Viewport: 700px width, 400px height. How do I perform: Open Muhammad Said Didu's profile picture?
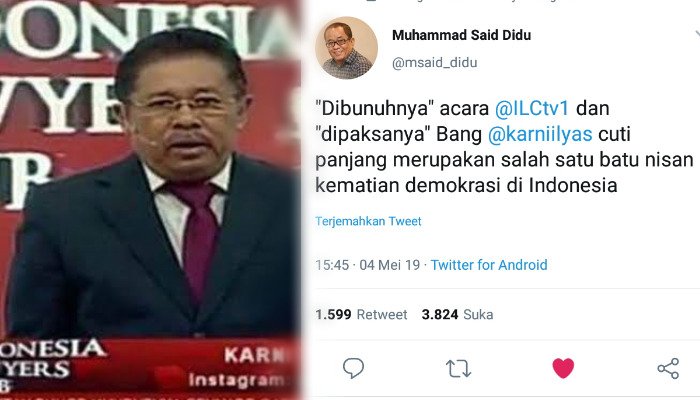pos(346,48)
